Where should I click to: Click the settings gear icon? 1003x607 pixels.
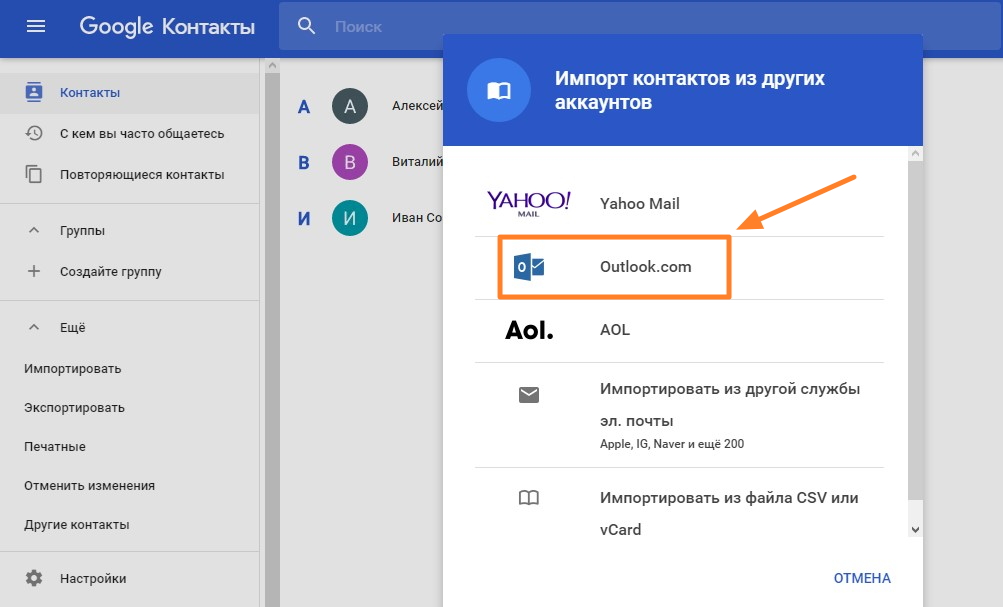coord(34,578)
